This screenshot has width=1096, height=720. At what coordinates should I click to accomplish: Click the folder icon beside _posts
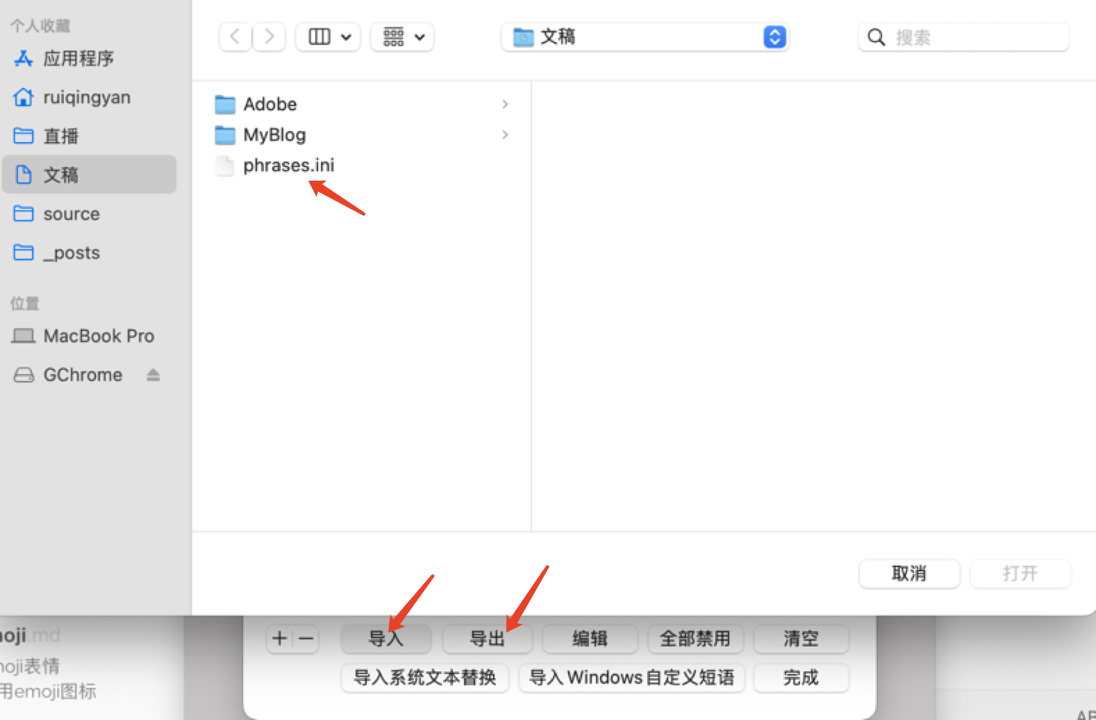click(x=23, y=252)
